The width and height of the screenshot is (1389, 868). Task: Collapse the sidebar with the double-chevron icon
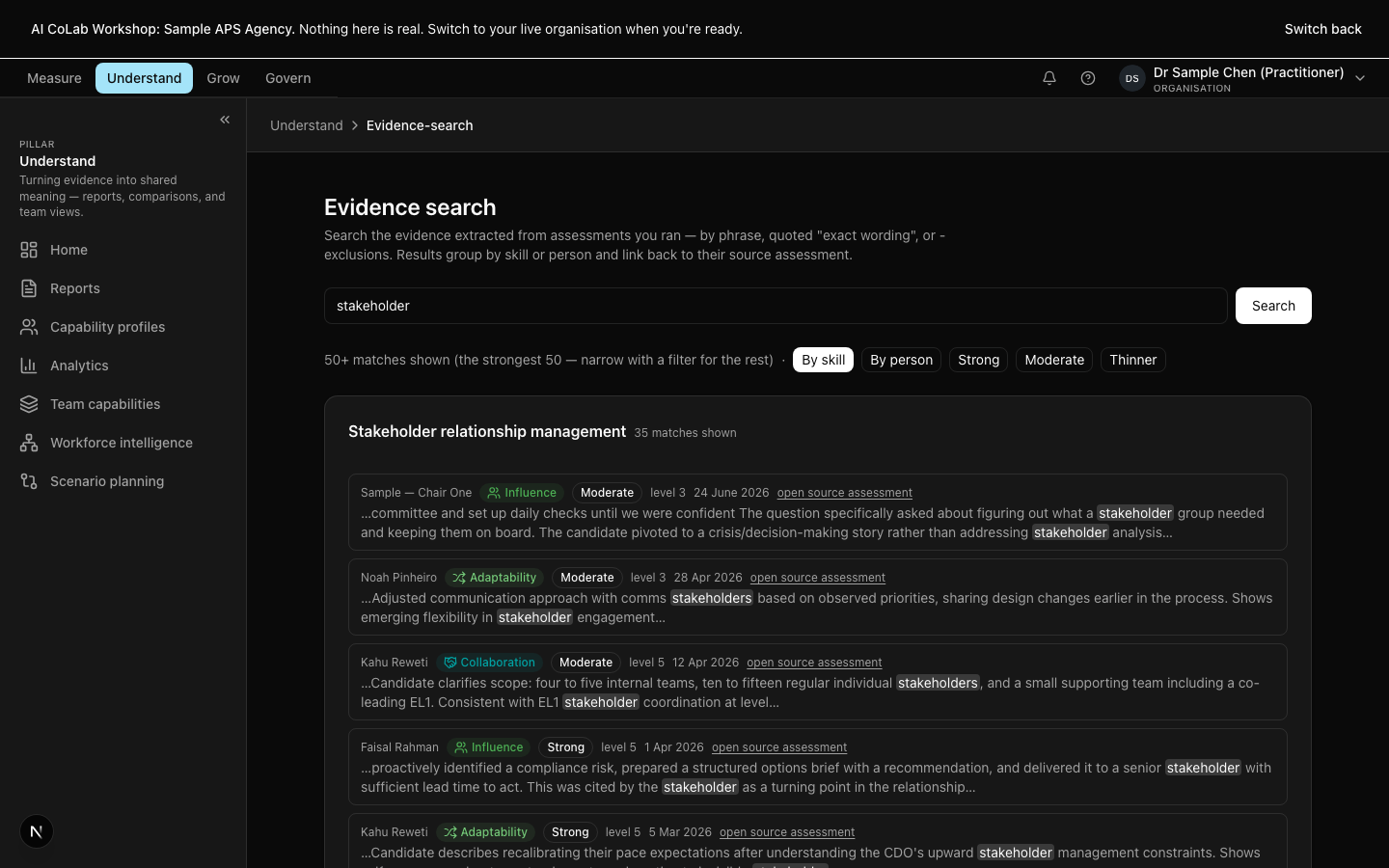pos(225,120)
